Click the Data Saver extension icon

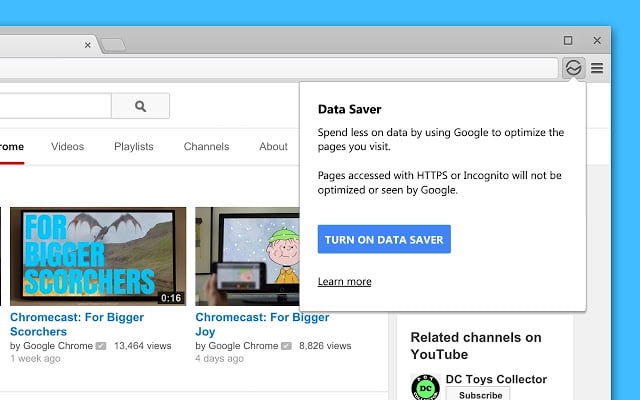tap(573, 68)
